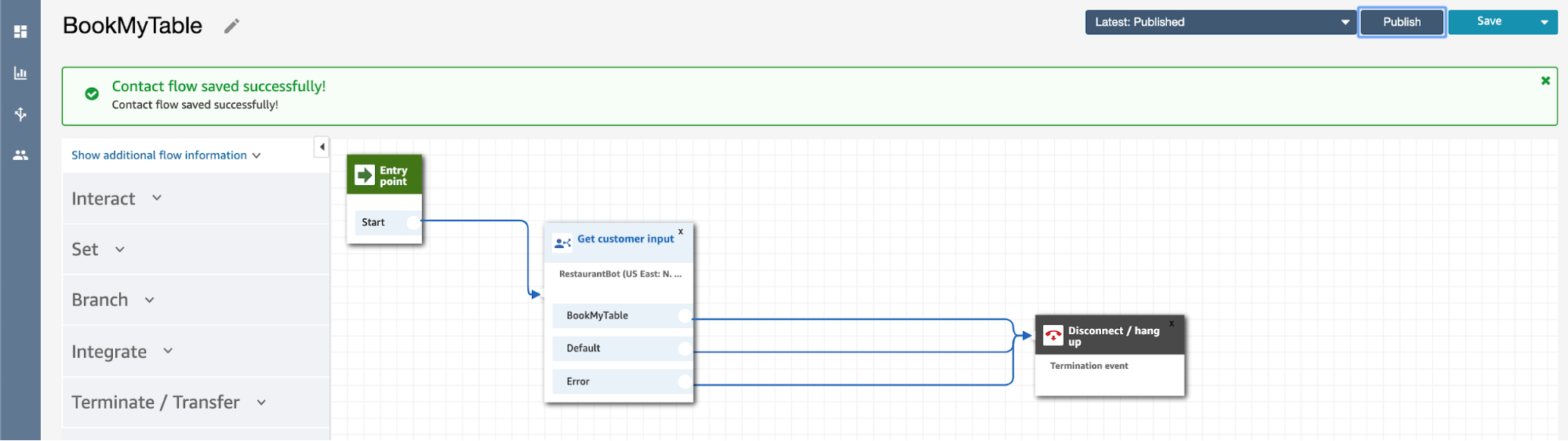The height and width of the screenshot is (441, 1568).
Task: Expand the Branch block group
Action: click(195, 300)
